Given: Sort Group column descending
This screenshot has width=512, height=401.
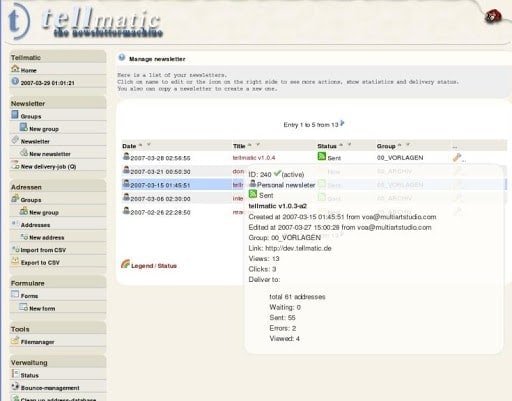Looking at the screenshot, I should [x=408, y=145].
